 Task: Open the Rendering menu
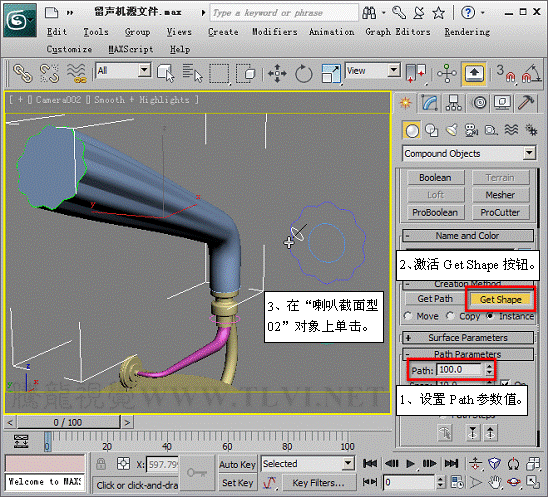467,32
